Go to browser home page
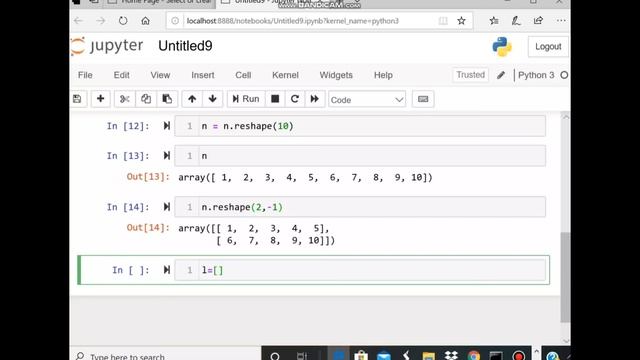Viewport: 640px width, 360px height. pyautogui.click(x=145, y=21)
